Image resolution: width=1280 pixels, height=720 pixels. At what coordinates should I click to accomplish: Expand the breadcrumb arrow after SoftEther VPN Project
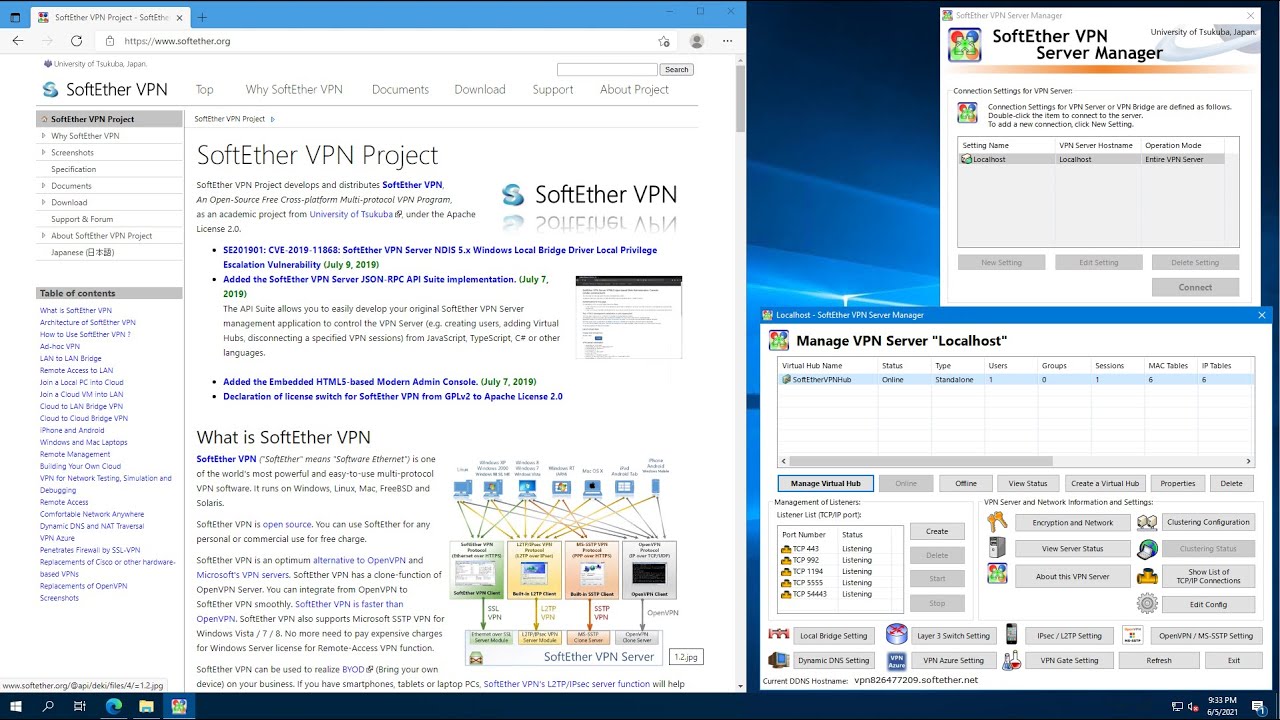(272, 119)
